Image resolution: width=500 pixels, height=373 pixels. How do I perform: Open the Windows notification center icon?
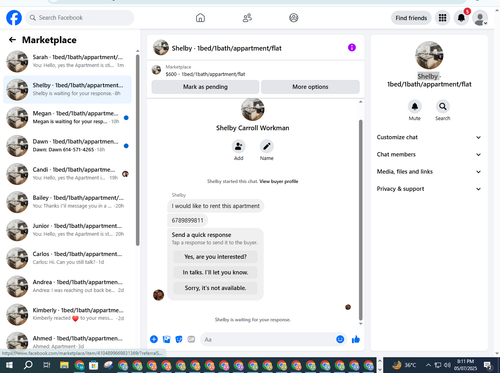[x=488, y=365]
